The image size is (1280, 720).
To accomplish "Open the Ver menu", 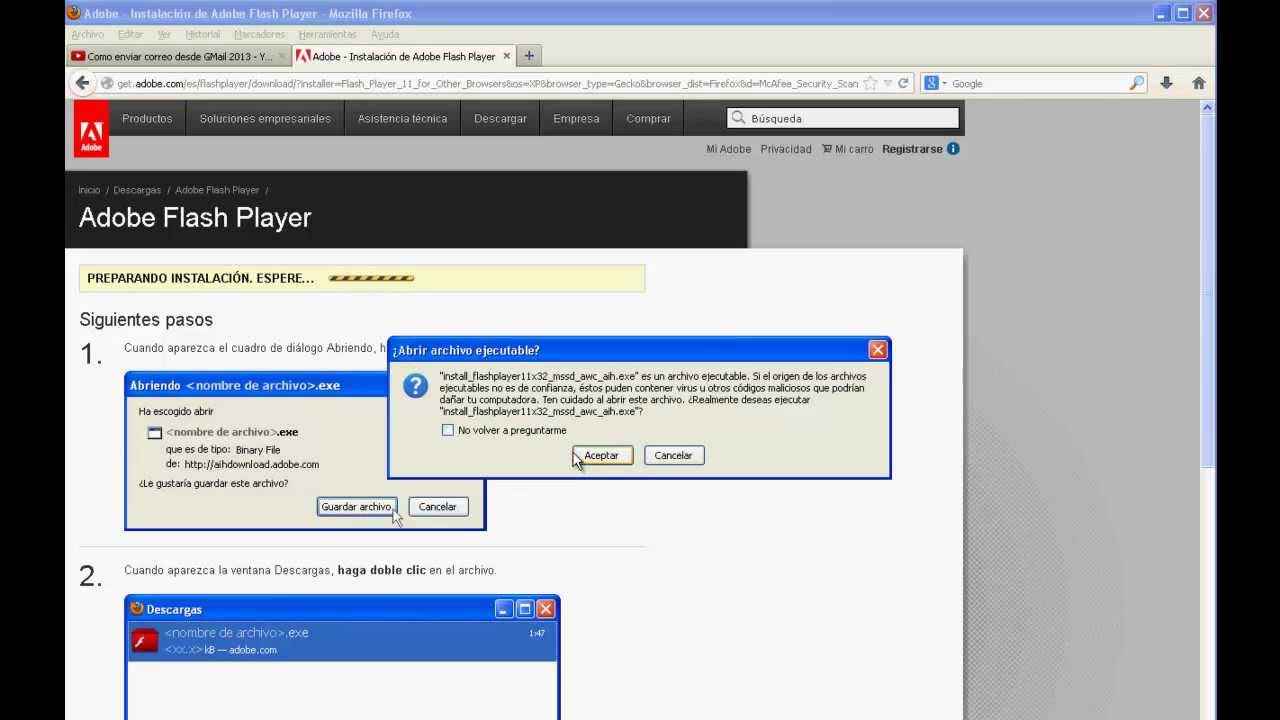I will coord(164,34).
